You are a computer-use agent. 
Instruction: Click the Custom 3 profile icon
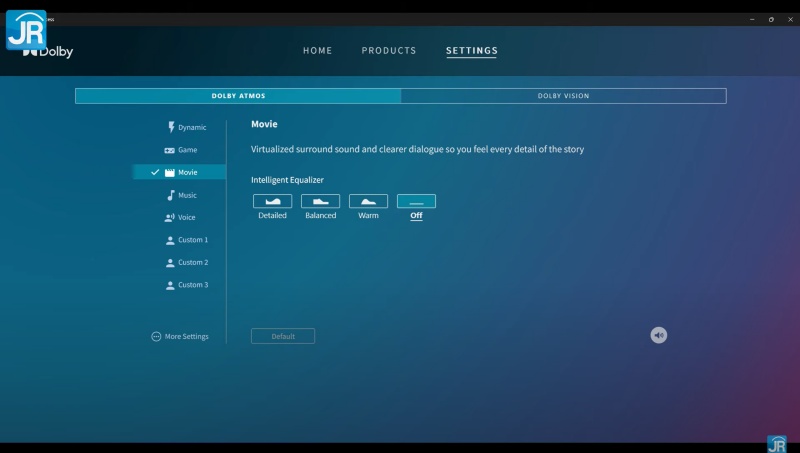pos(170,285)
